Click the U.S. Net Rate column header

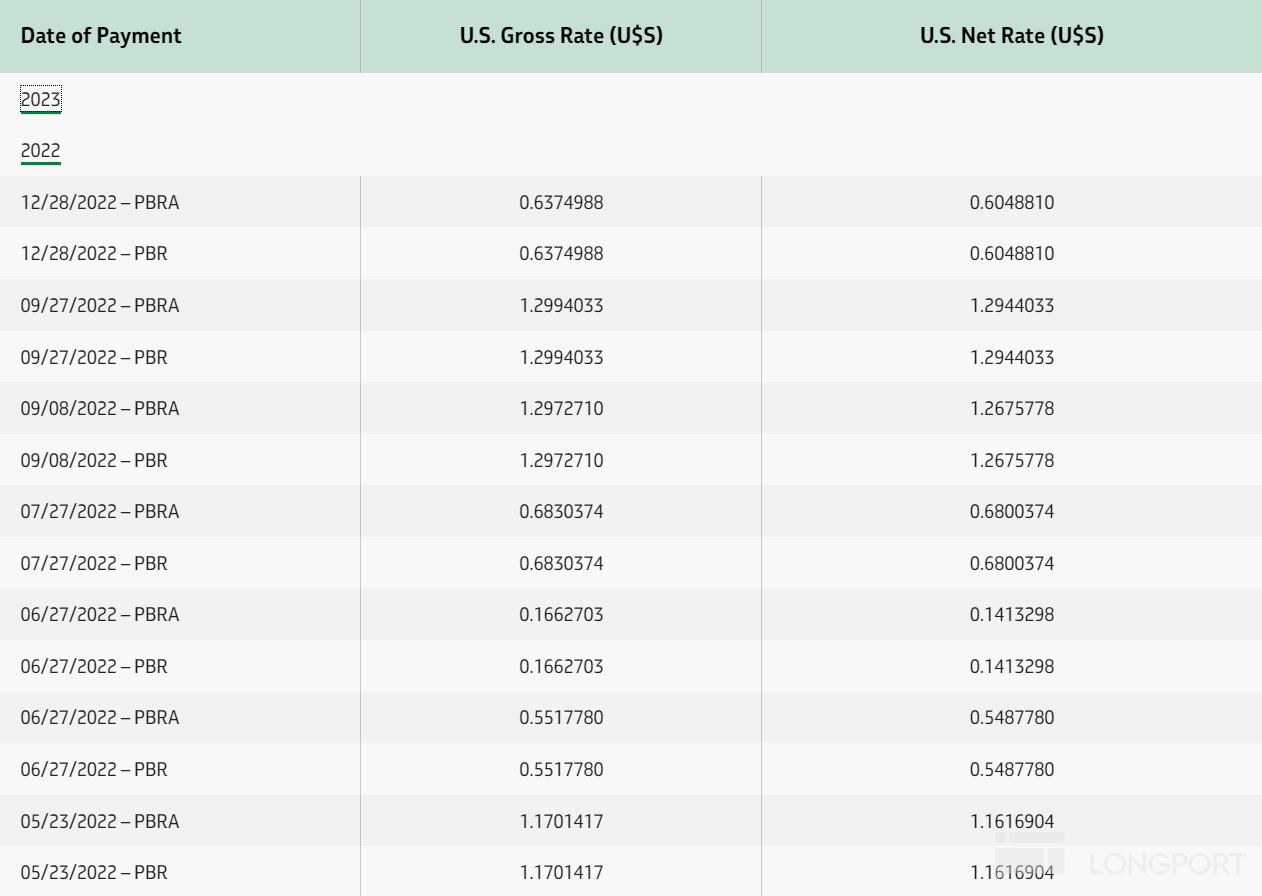1012,36
